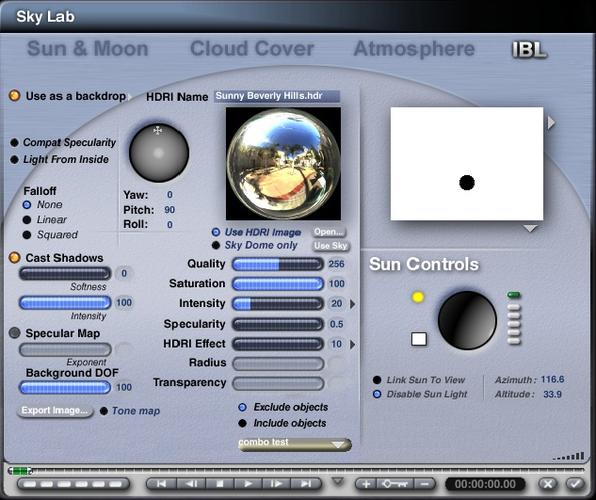The image size is (596, 500).
Task: Click the key icon between plus and minus
Action: pos(396,484)
